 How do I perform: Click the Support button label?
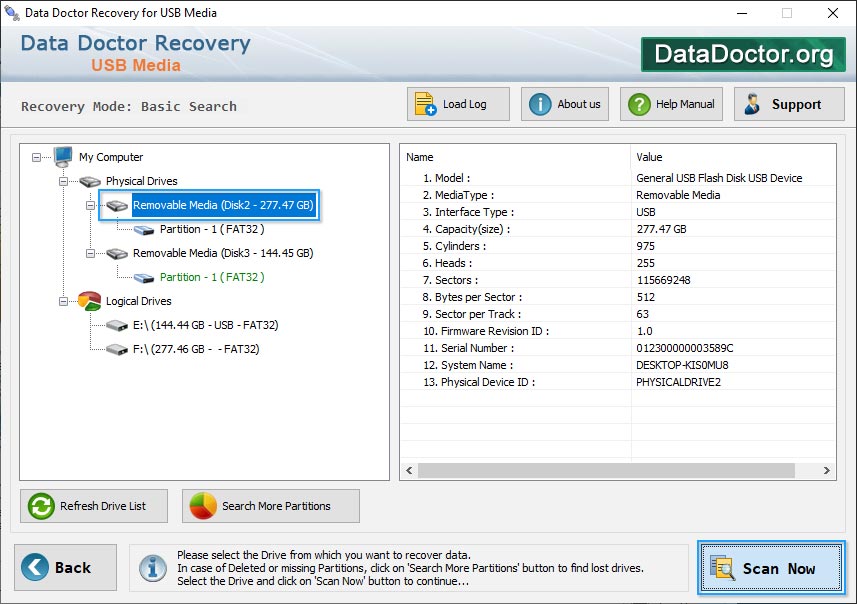click(796, 104)
